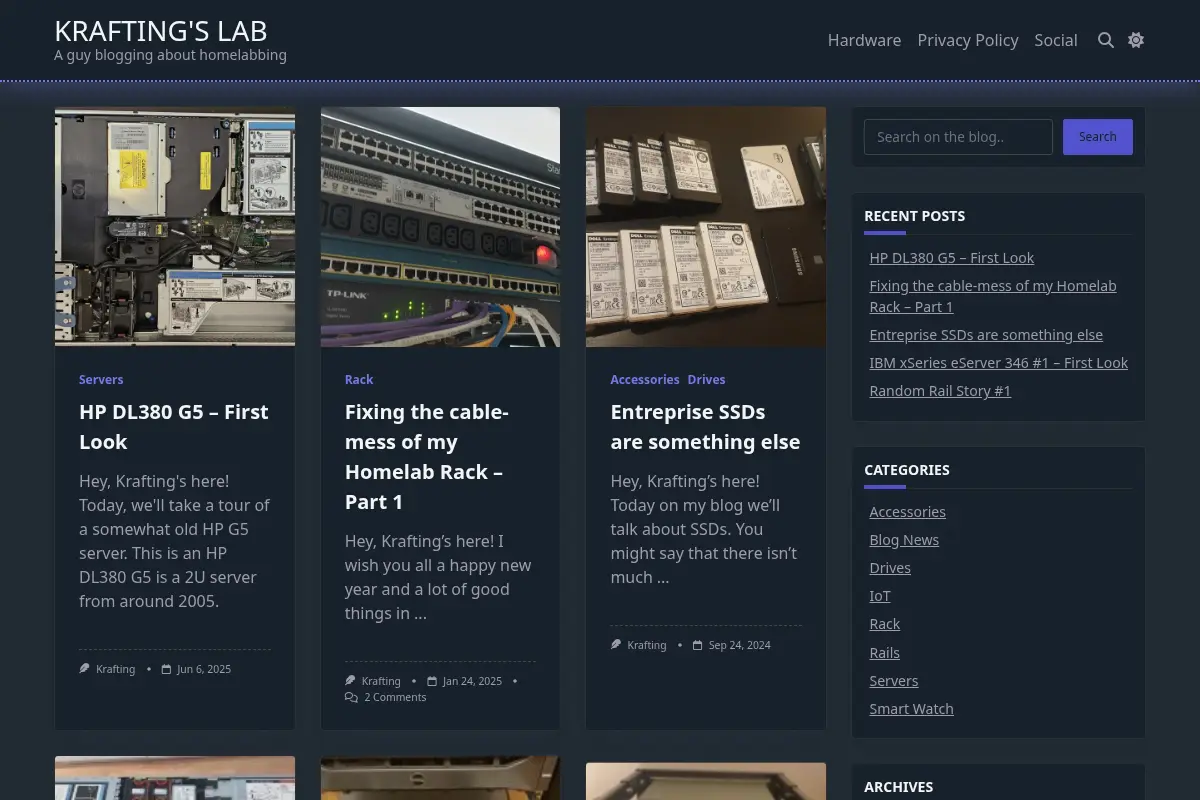Open the HP DL380 G5 server thumbnail
Image resolution: width=1200 pixels, height=800 pixels.
tap(175, 226)
